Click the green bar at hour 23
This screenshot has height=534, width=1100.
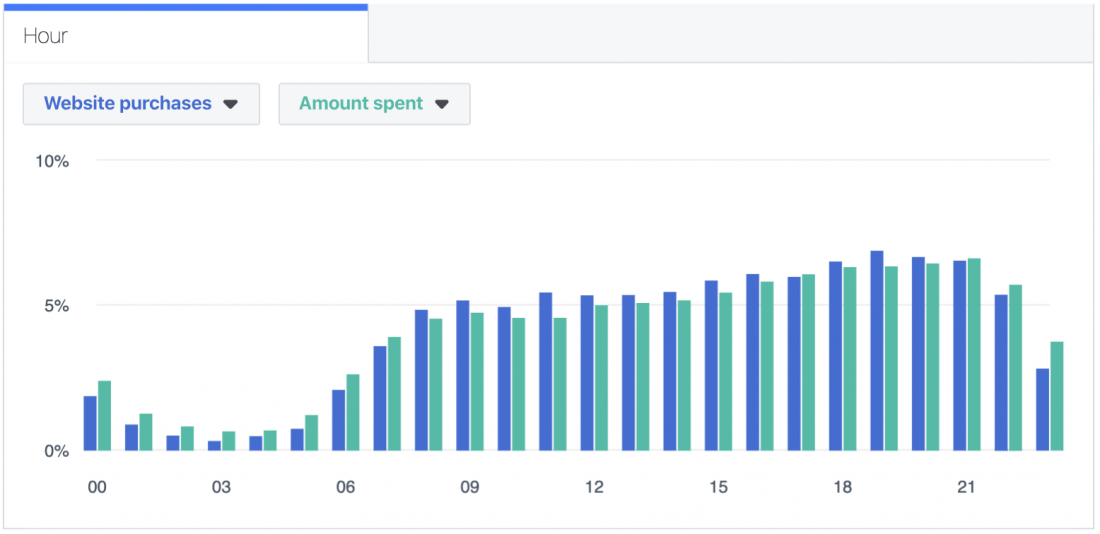tap(1057, 396)
